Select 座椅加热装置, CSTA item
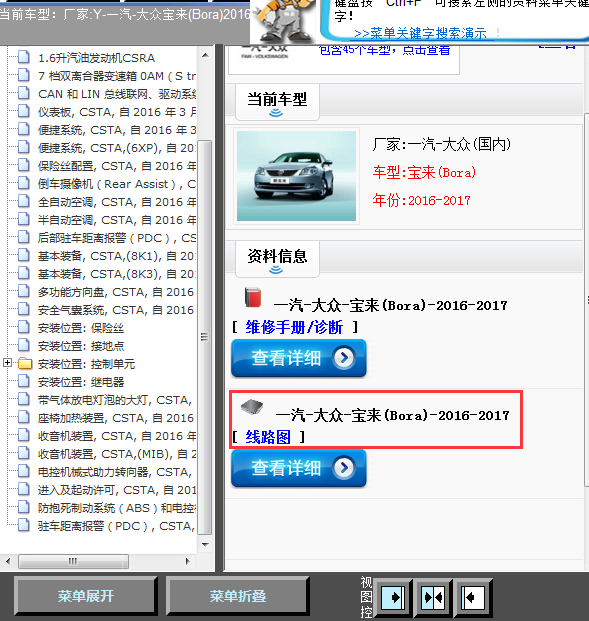The image size is (589, 621). coord(116,418)
